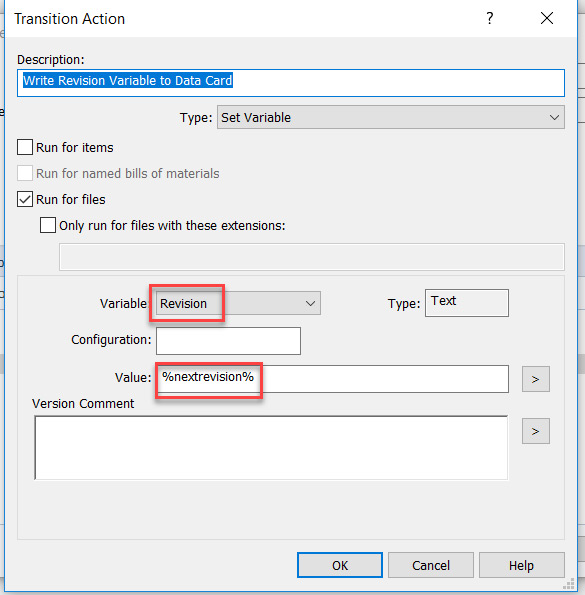Viewport: 585px width, 595px height.
Task: Click the question mark help icon in title bar
Action: pos(490,18)
